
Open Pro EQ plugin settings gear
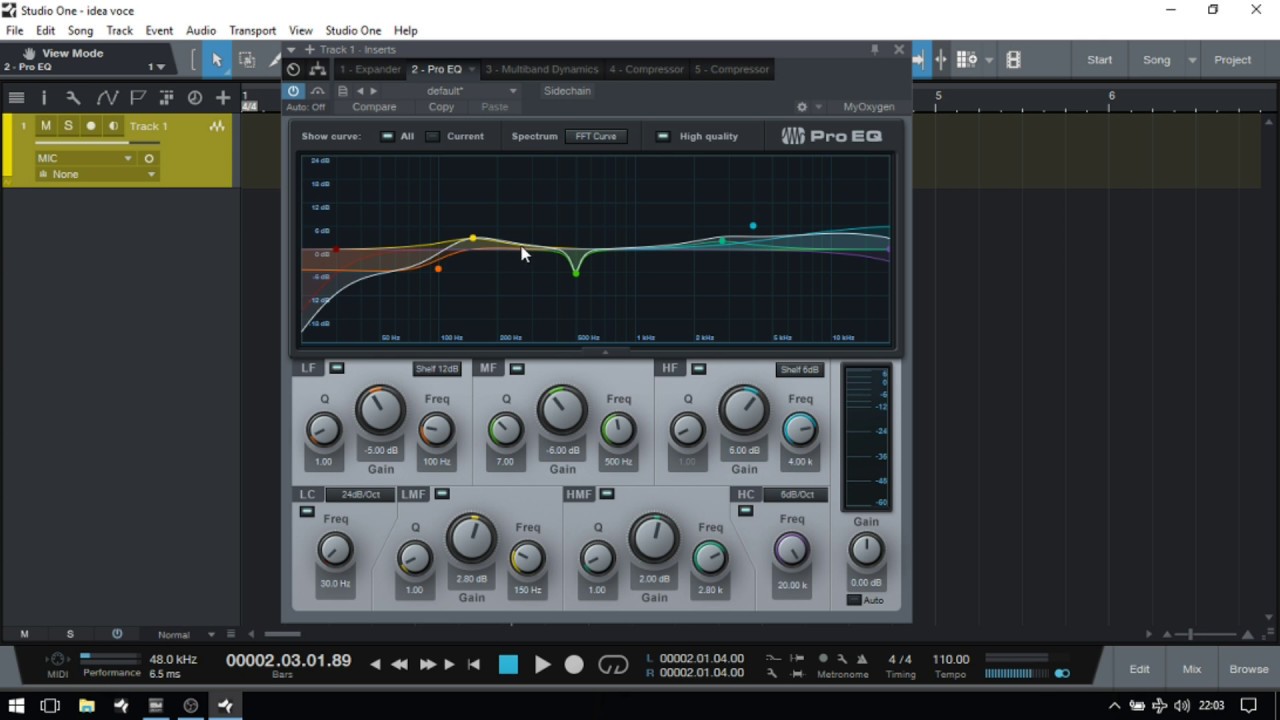802,107
